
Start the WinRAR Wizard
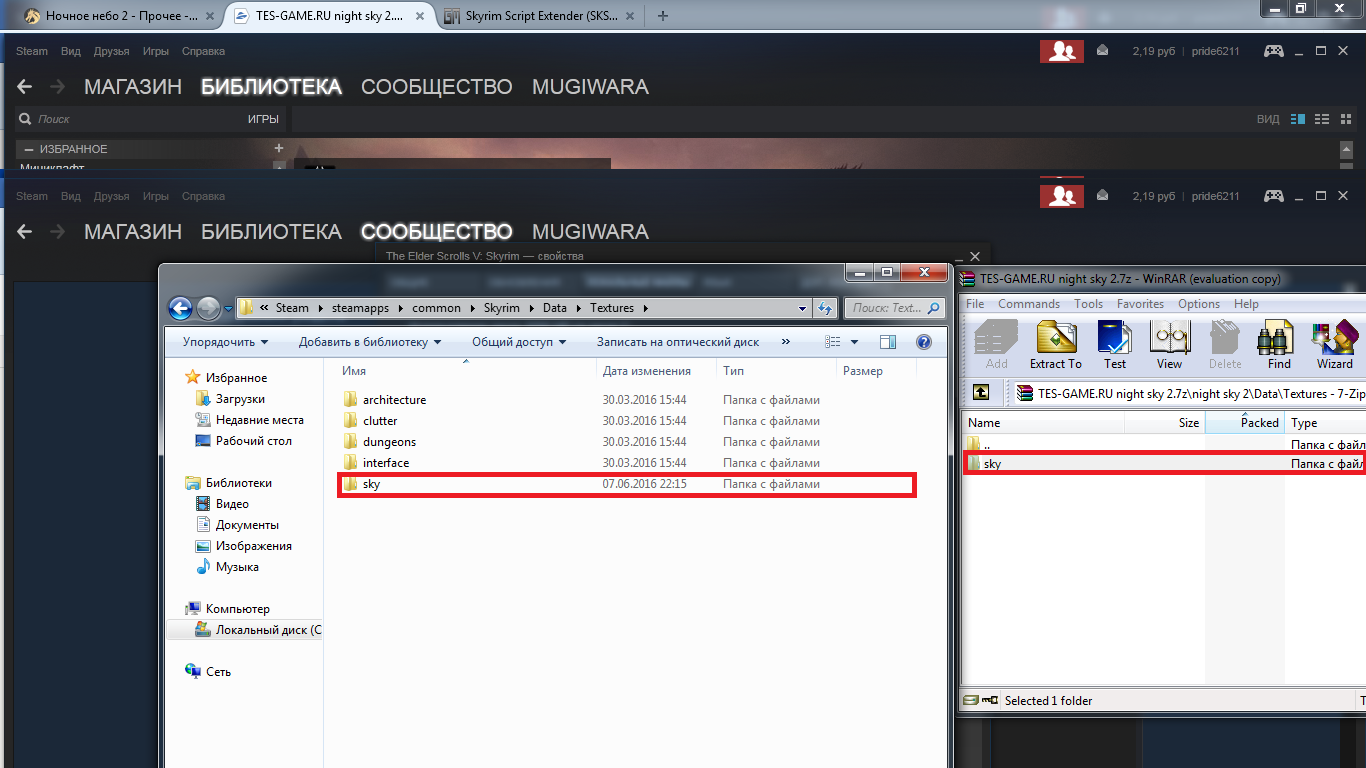pos(1334,345)
